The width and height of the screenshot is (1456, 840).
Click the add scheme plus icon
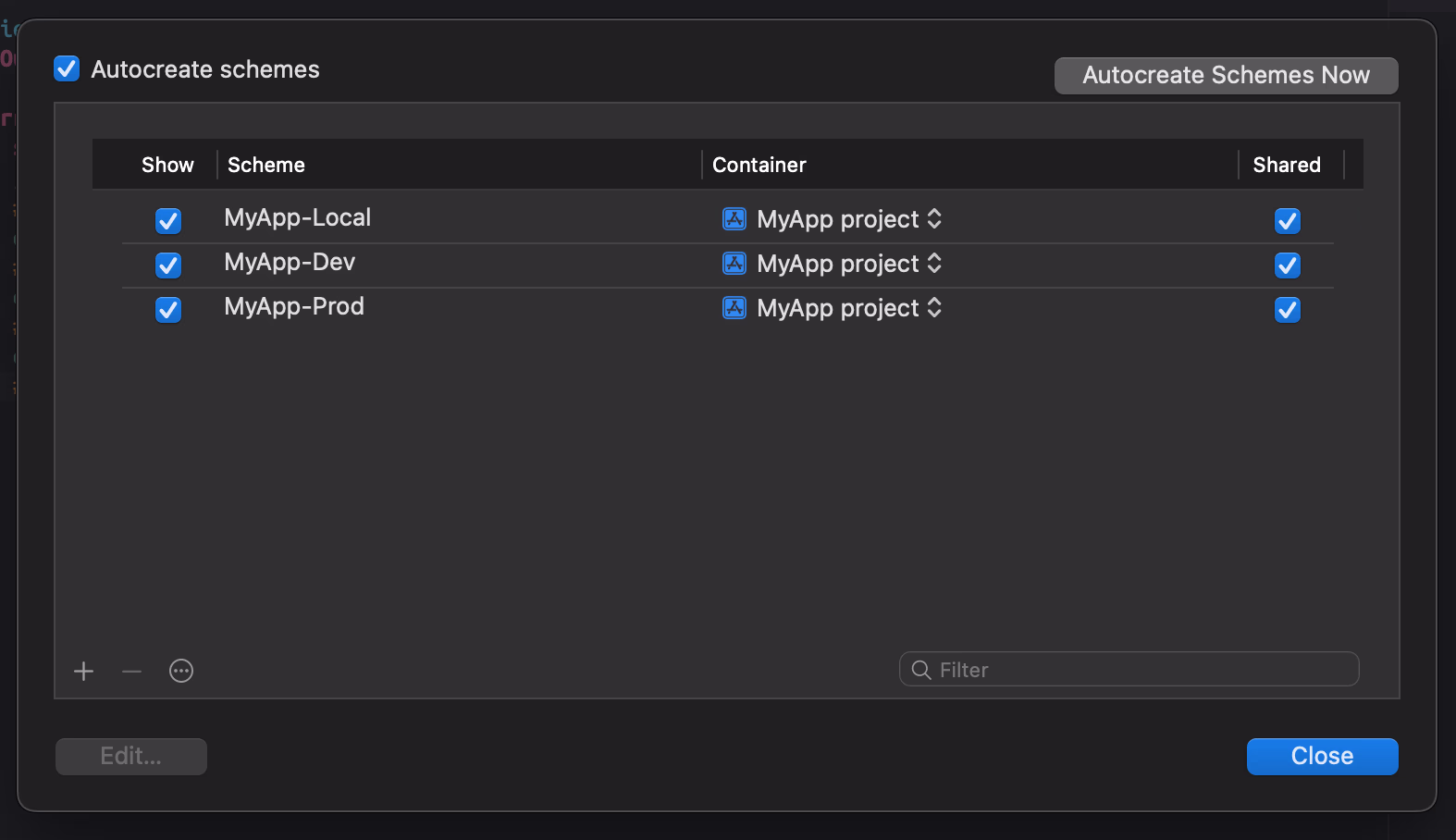[84, 671]
